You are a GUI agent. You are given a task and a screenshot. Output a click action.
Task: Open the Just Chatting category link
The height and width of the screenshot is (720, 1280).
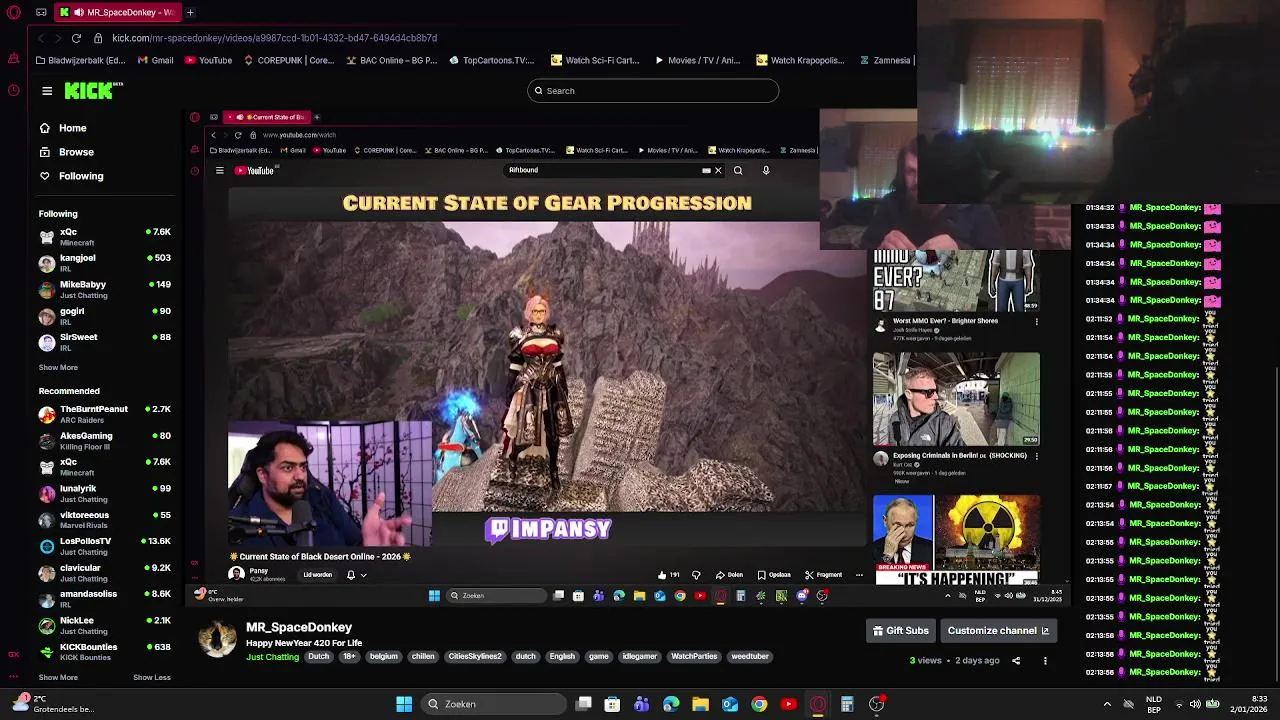(x=272, y=657)
